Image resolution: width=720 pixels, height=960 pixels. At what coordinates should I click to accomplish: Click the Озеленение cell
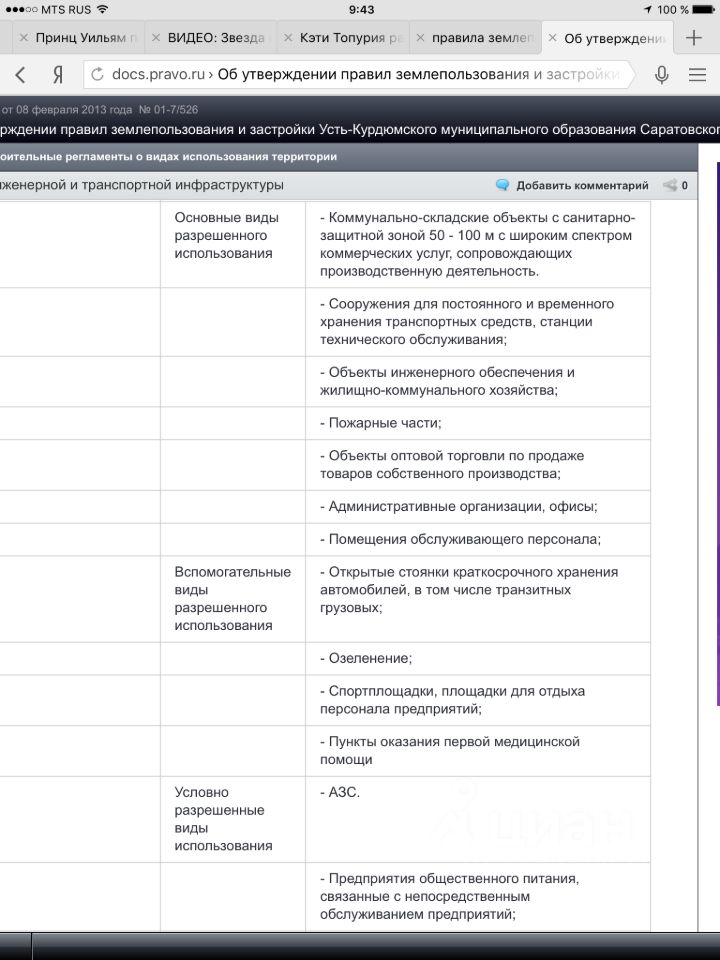coord(478,659)
